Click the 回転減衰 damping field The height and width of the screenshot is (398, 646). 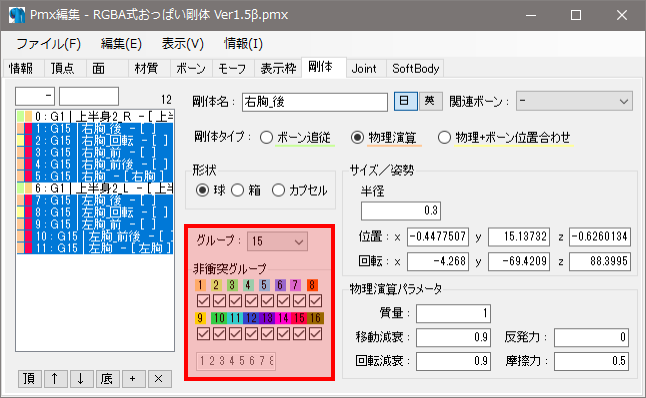click(x=453, y=361)
